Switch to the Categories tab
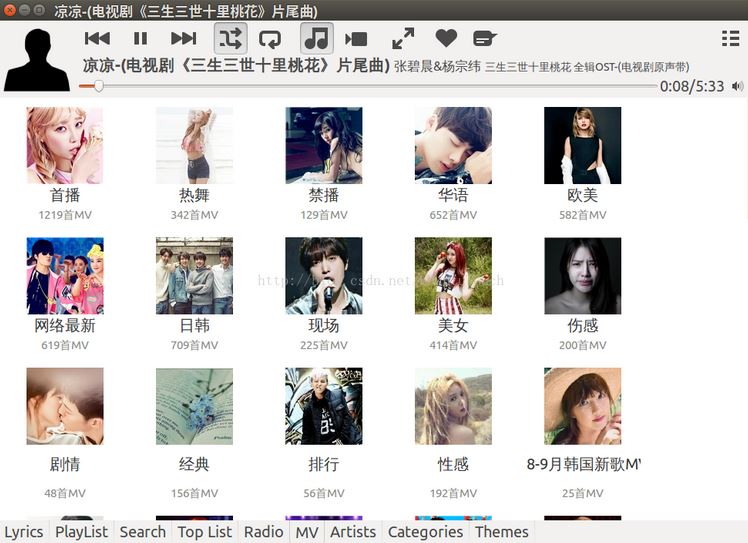 426,532
